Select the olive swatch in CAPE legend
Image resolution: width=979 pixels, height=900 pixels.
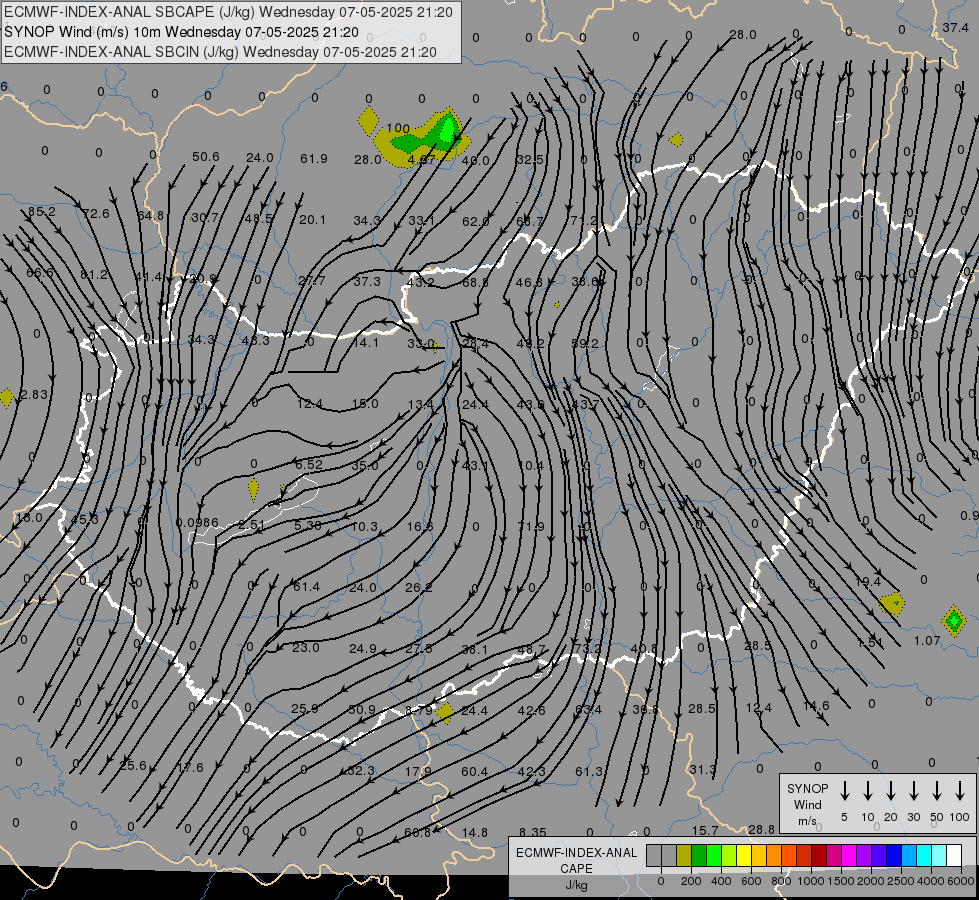(684, 856)
